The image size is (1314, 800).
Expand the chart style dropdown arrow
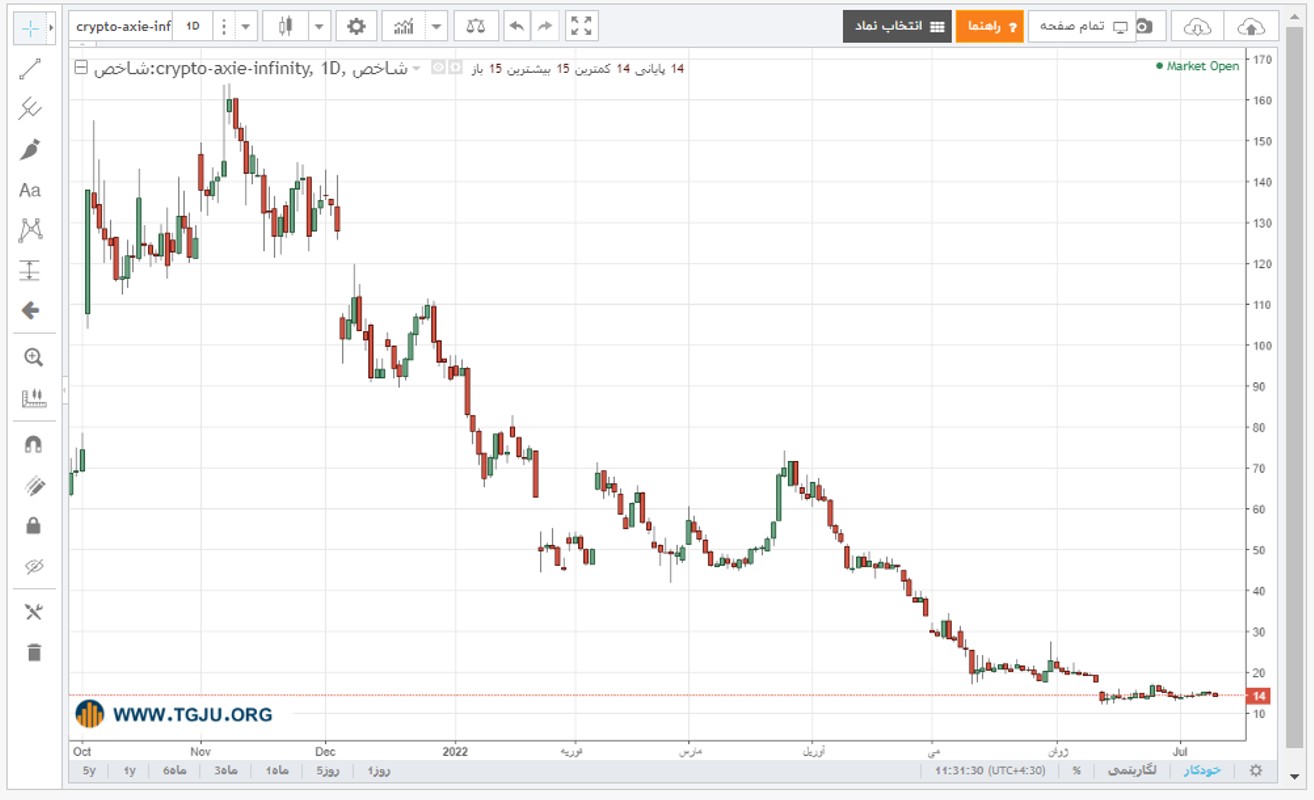click(x=319, y=27)
